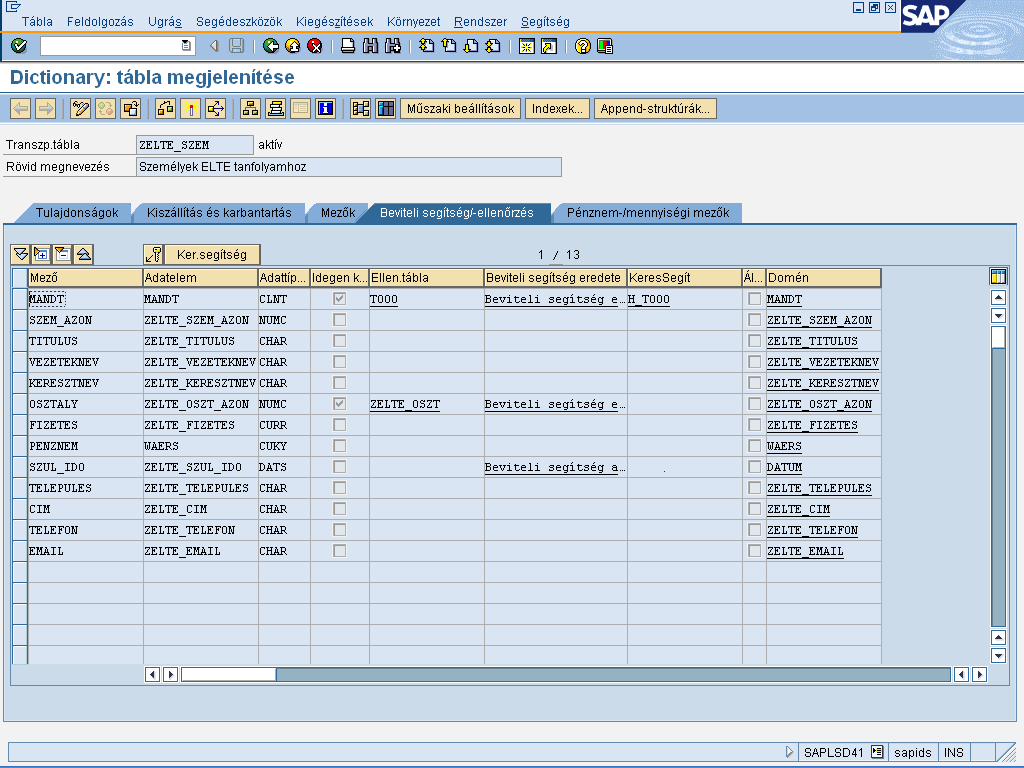1024x768 pixels.
Task: Switch to Kiszállítás és karbantartás tab
Action: pos(219,213)
